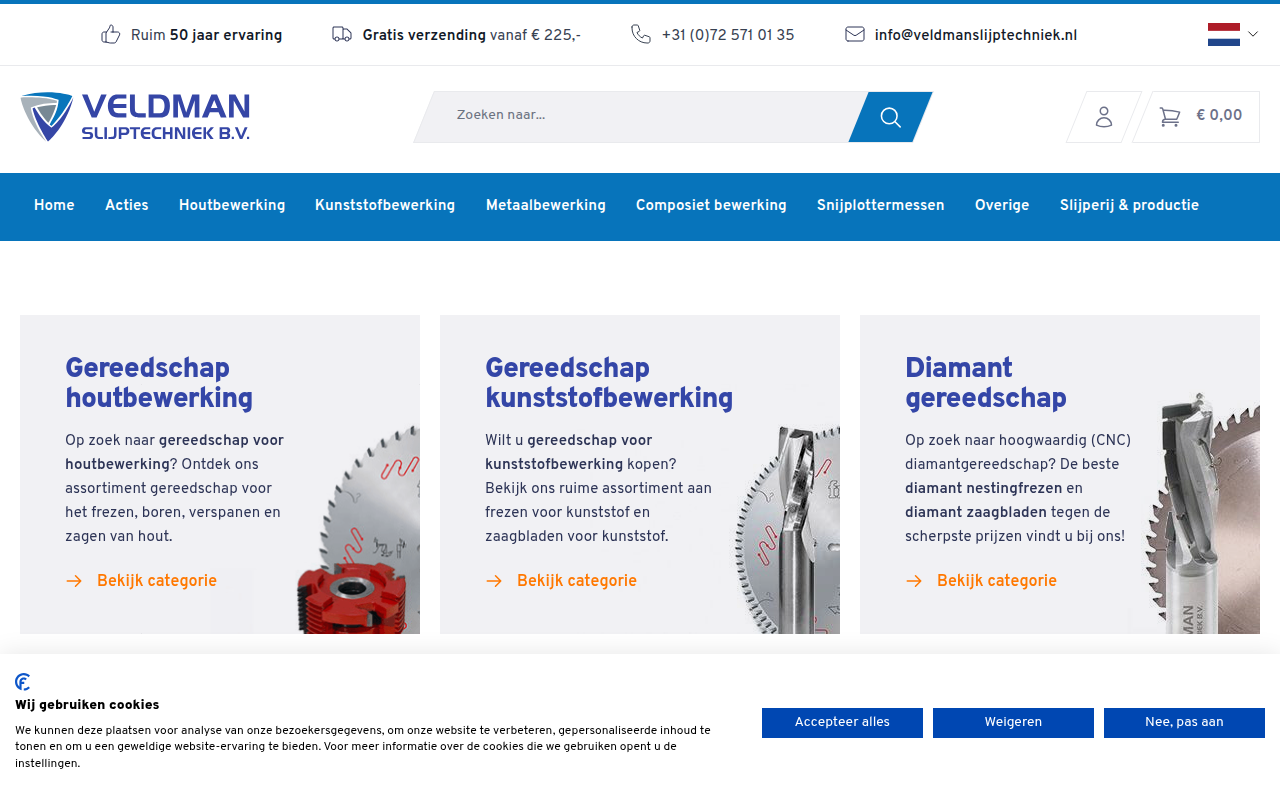The image size is (1280, 800).
Task: Click the thumbs-up icon beside 50 jaar ervaring
Action: [111, 35]
